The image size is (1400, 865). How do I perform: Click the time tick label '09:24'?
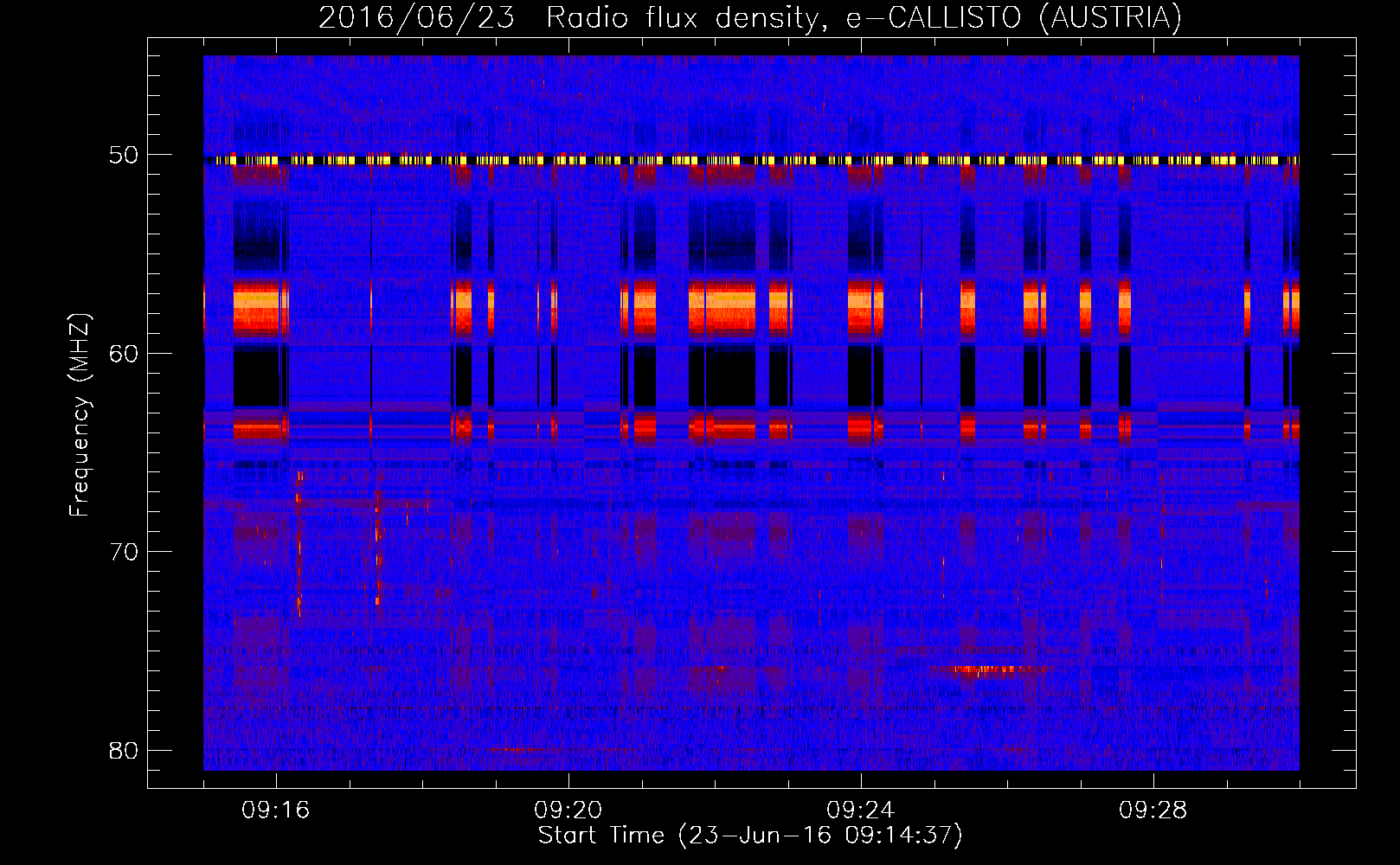pos(861,811)
